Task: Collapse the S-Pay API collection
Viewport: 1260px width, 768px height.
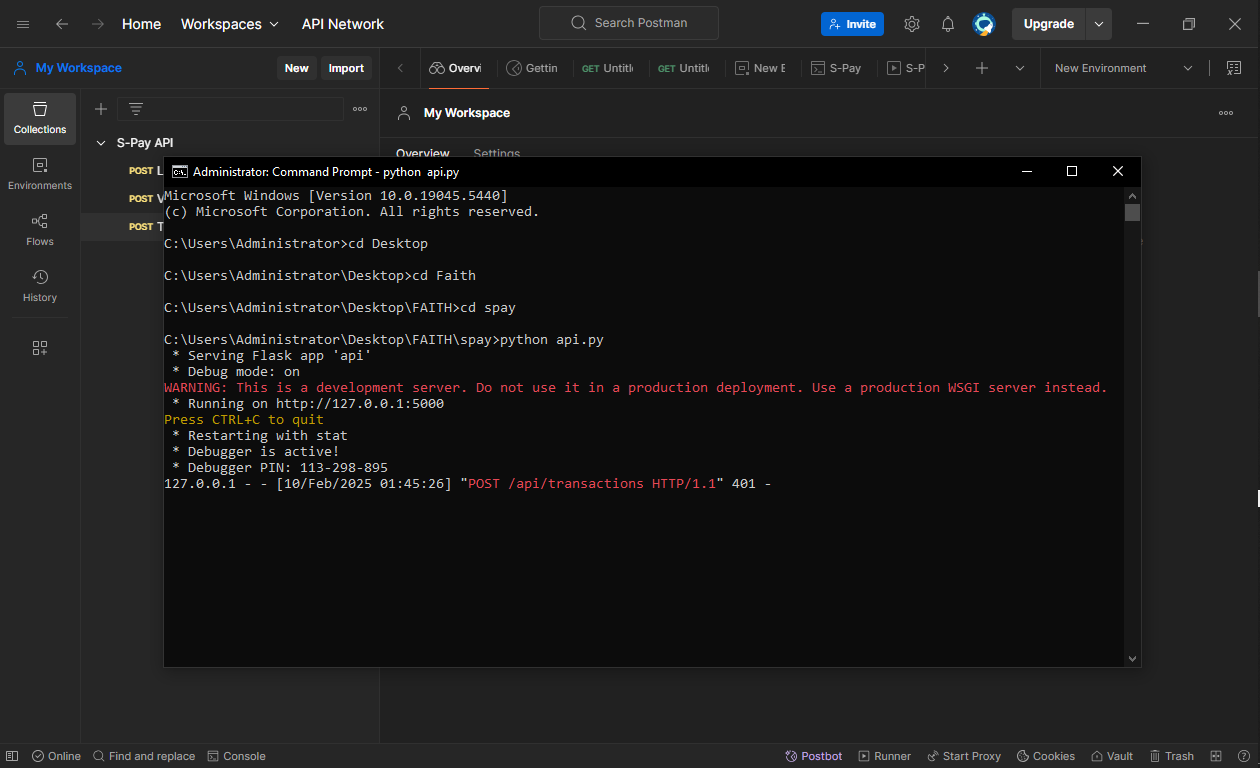Action: pyautogui.click(x=101, y=143)
